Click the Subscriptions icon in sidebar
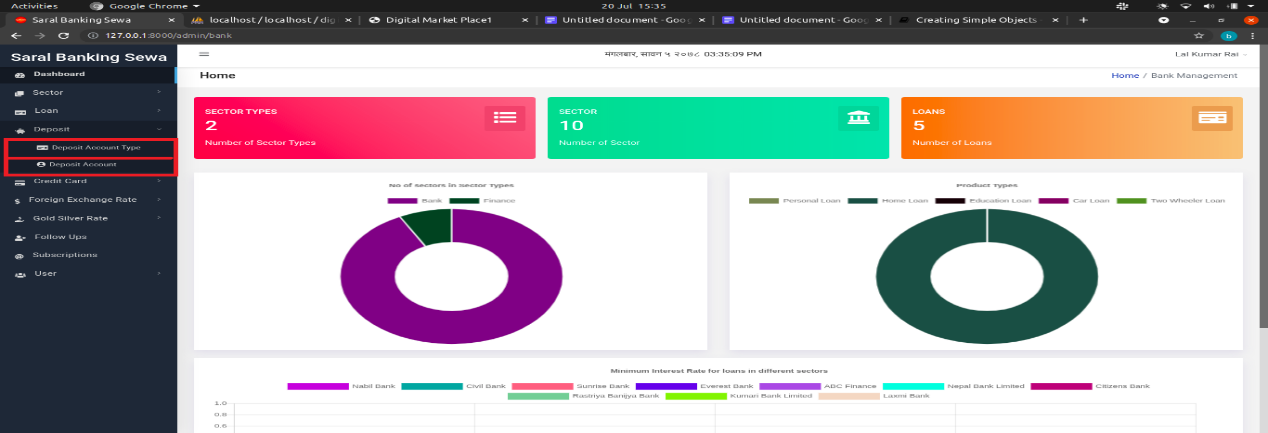 pos(19,256)
